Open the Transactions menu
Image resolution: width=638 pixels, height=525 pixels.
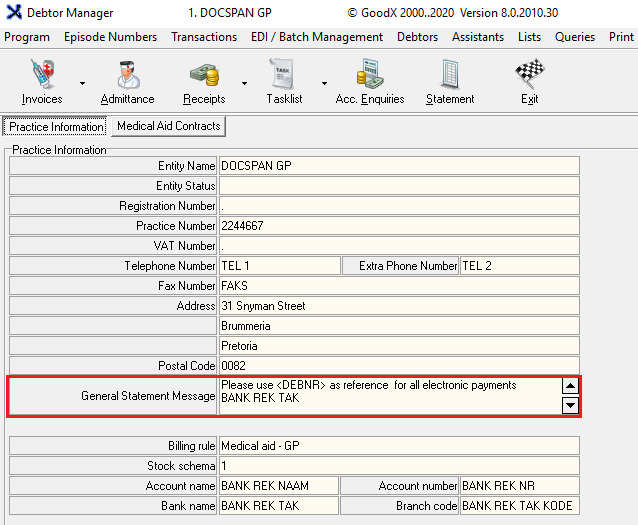click(204, 37)
